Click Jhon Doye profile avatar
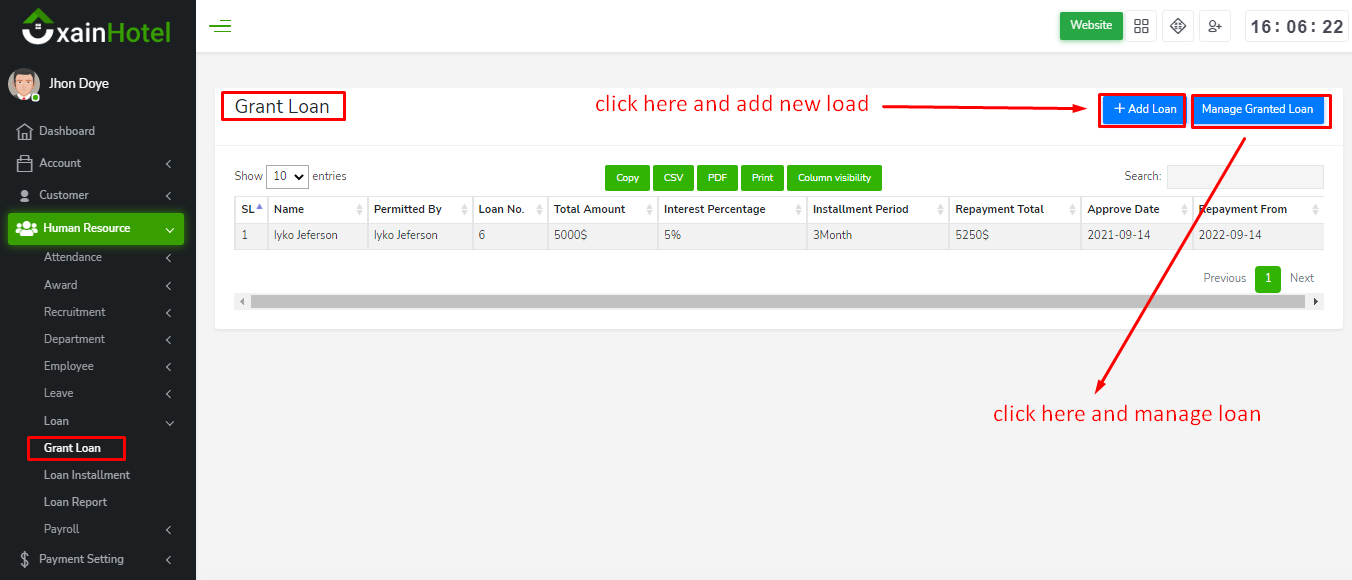The height and width of the screenshot is (580, 1352). (24, 84)
